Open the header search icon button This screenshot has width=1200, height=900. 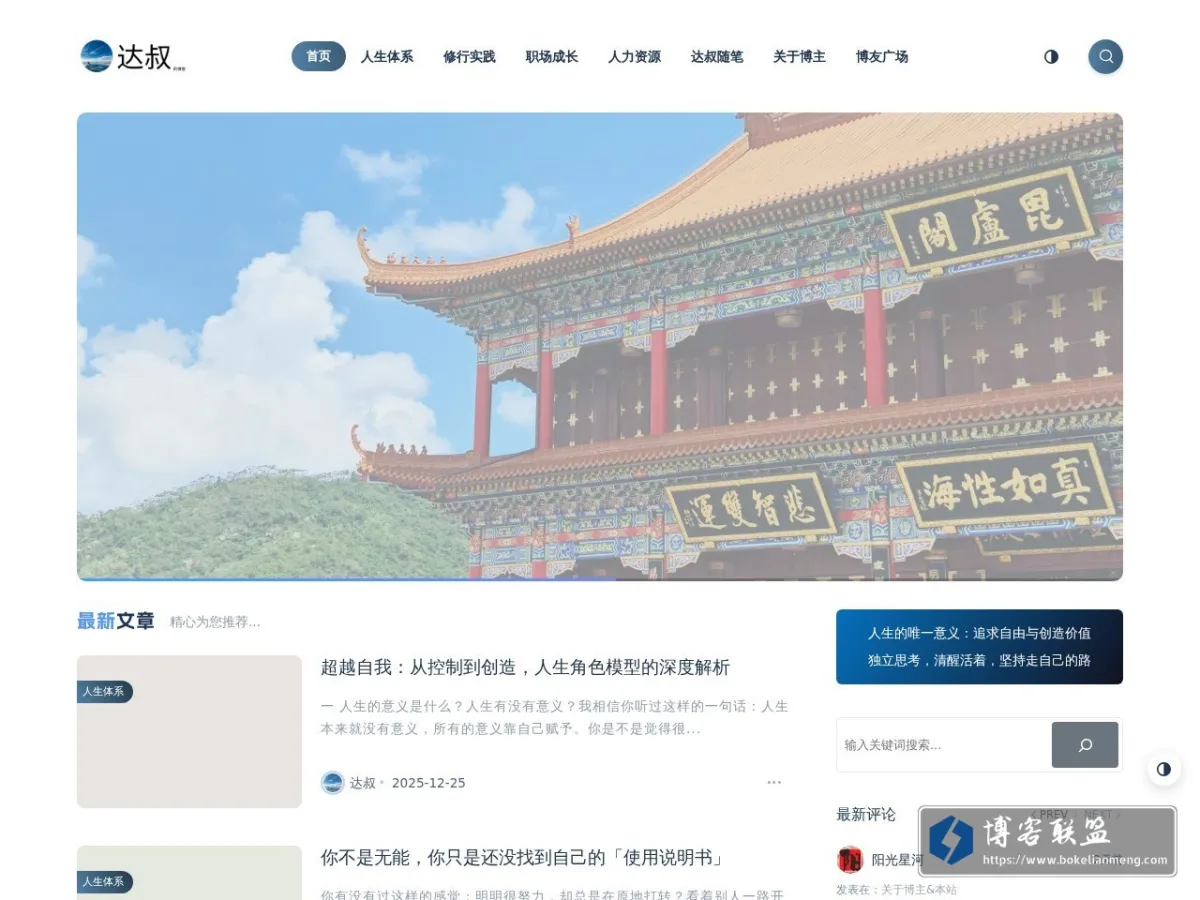pyautogui.click(x=1105, y=56)
